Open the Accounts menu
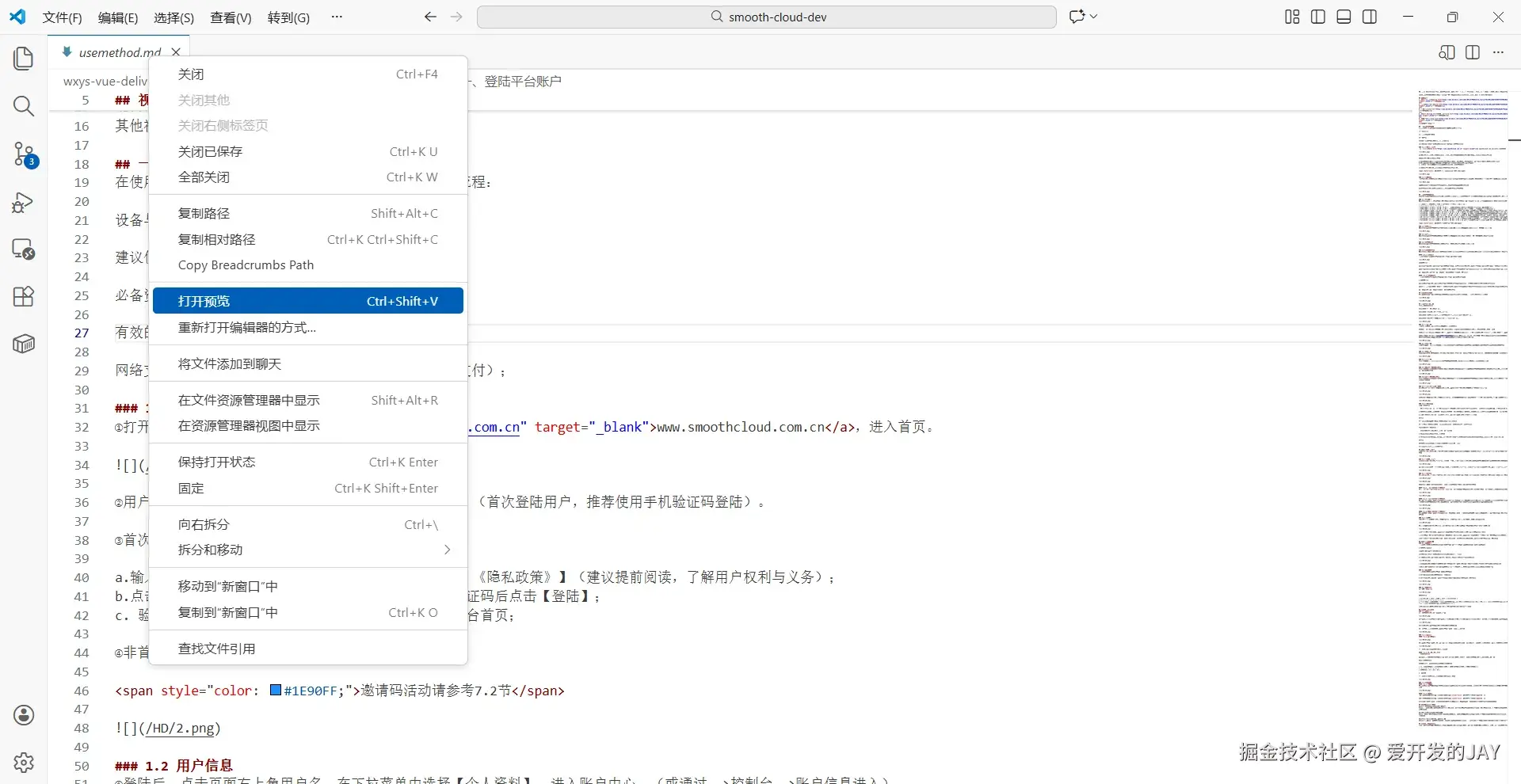This screenshot has height=784, width=1521. coord(24,715)
